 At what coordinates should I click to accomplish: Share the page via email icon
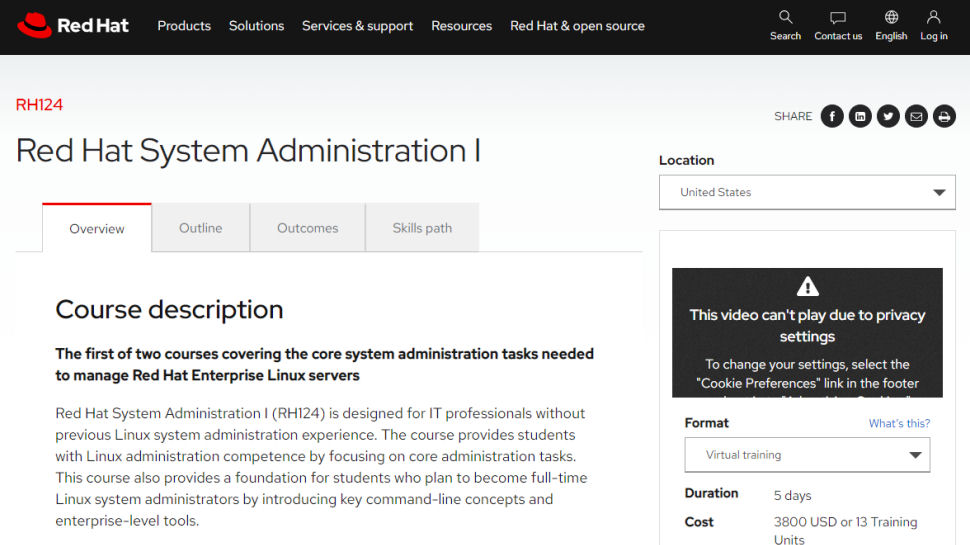(916, 116)
